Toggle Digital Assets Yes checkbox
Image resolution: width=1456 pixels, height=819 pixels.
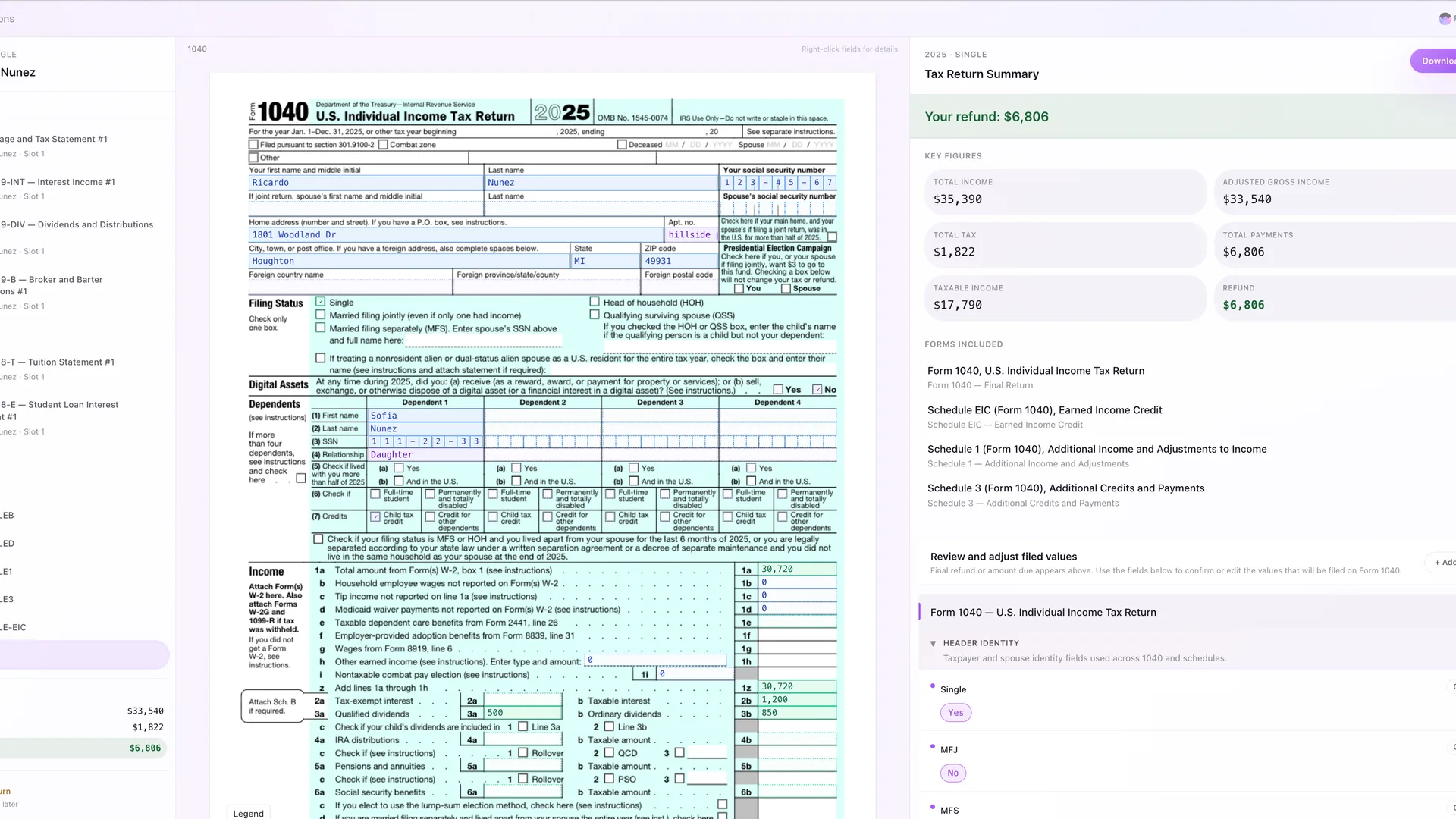pyautogui.click(x=778, y=390)
